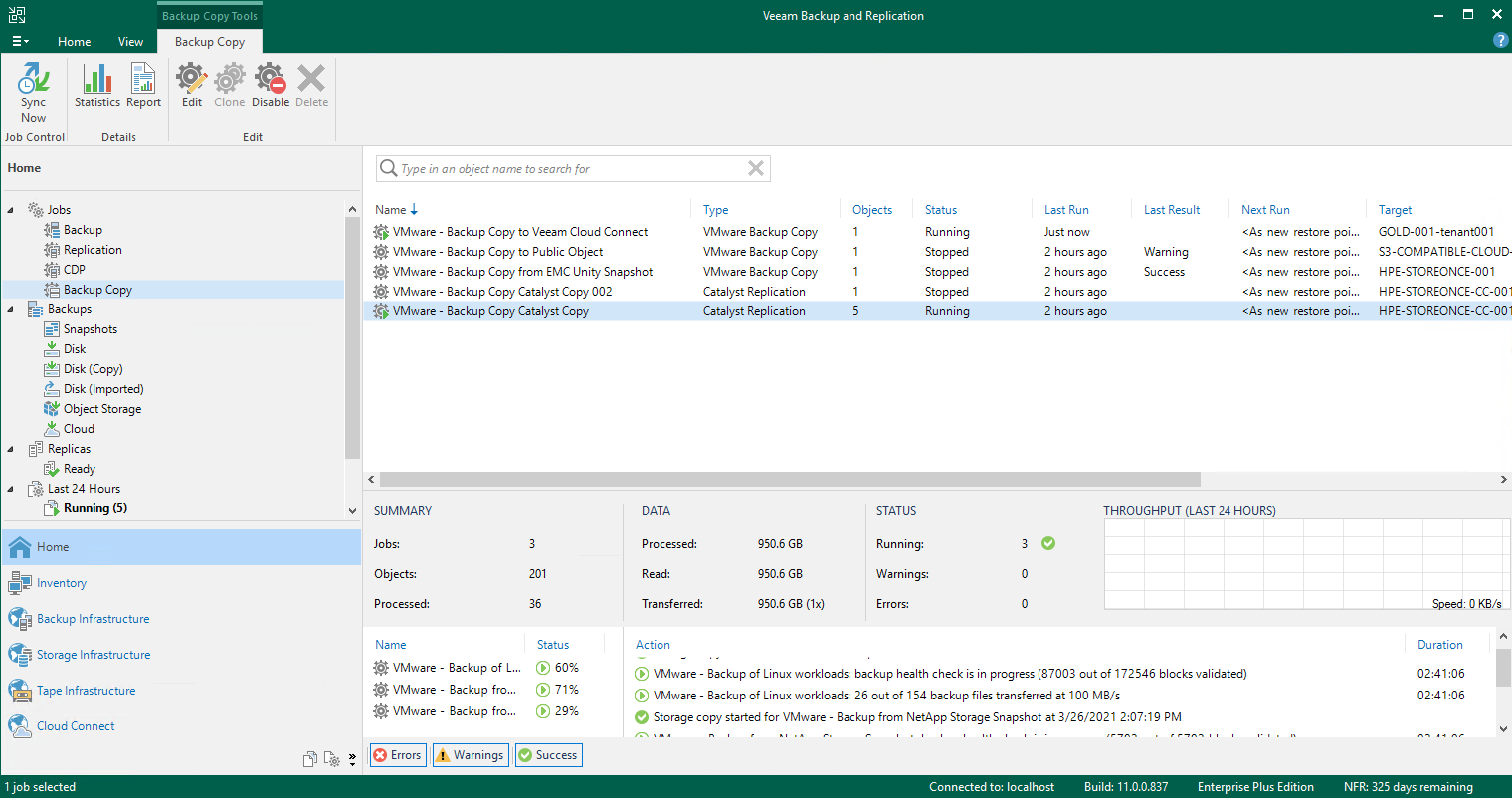Viewport: 1512px width, 798px height.
Task: Sort jobs by the Type column
Action: (x=715, y=210)
